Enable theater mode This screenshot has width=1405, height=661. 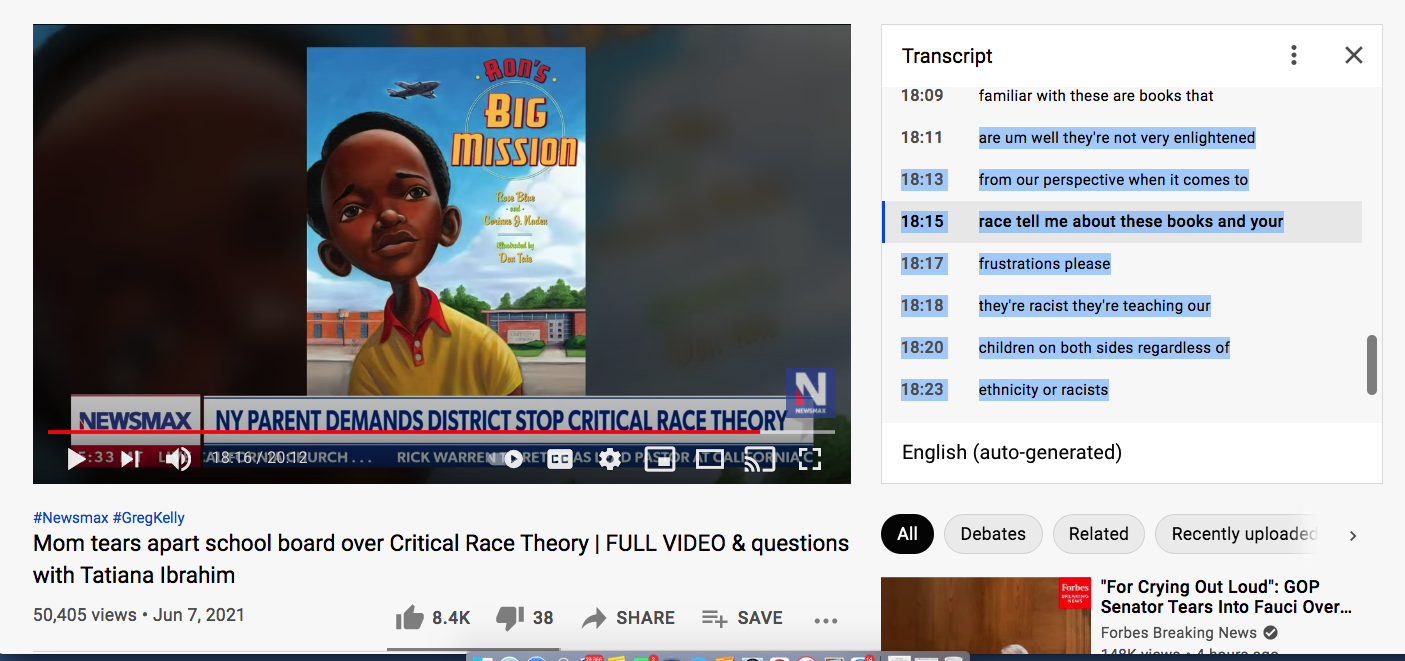click(709, 459)
